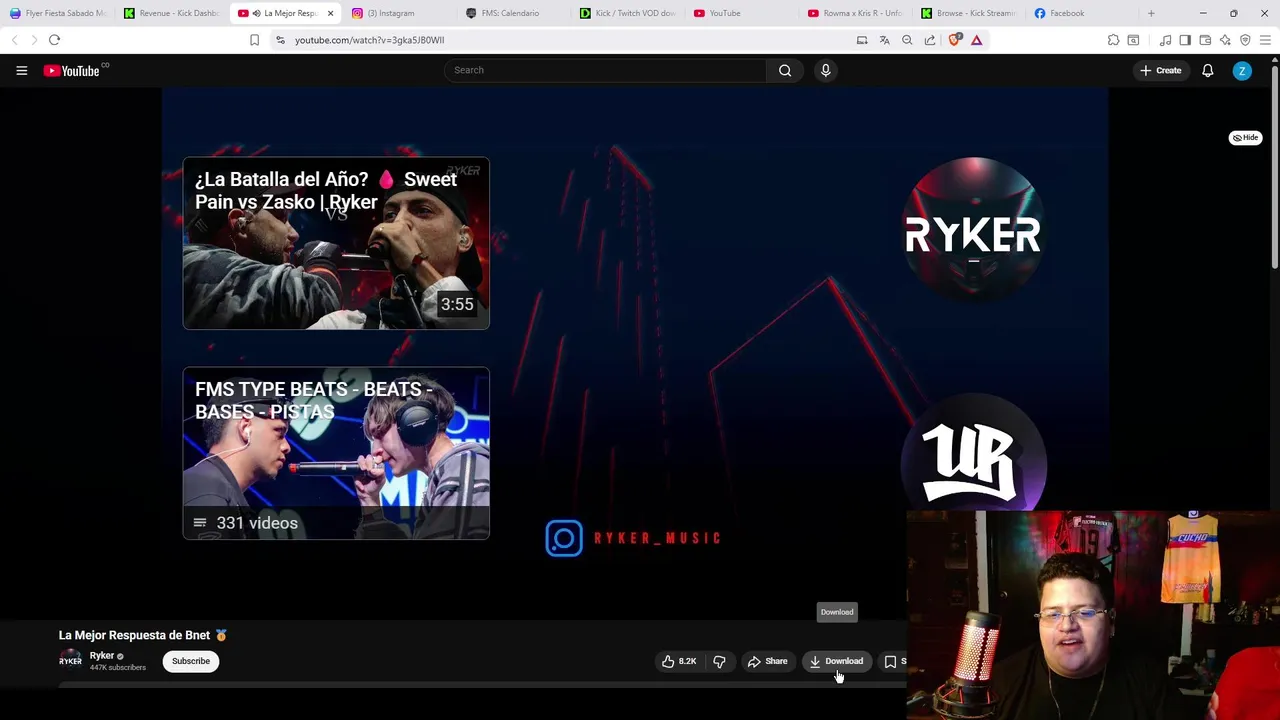The height and width of the screenshot is (720, 1280).
Task: Open the YouTube guide hamburger menu
Action: (21, 70)
